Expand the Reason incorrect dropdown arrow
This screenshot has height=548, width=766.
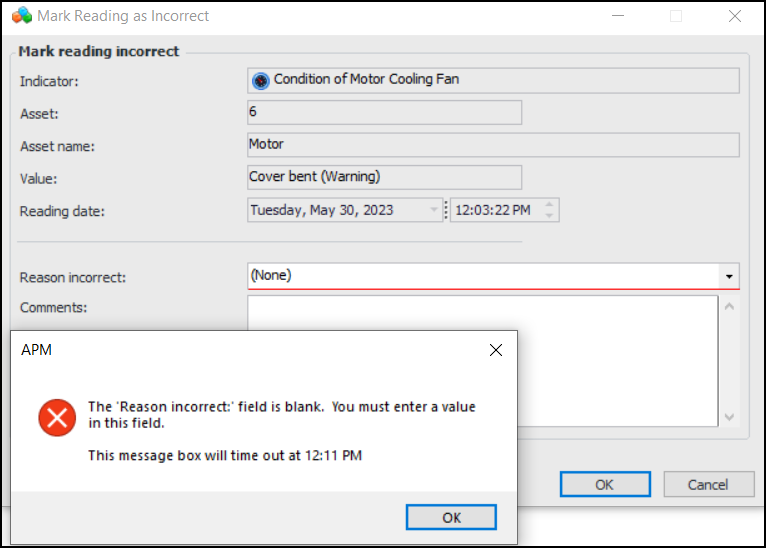coord(729,276)
